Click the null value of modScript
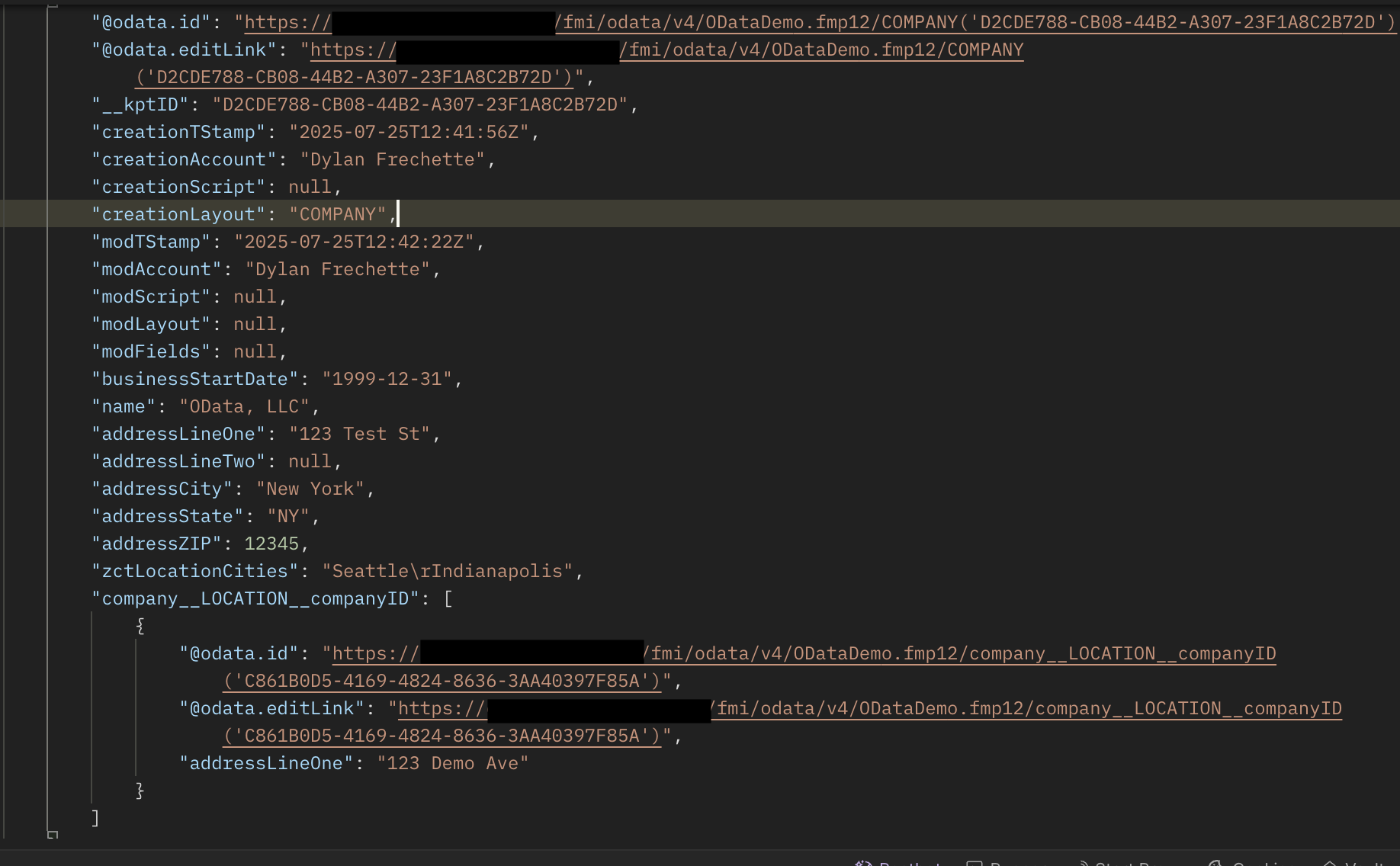This screenshot has height=866, width=1400. [255, 297]
